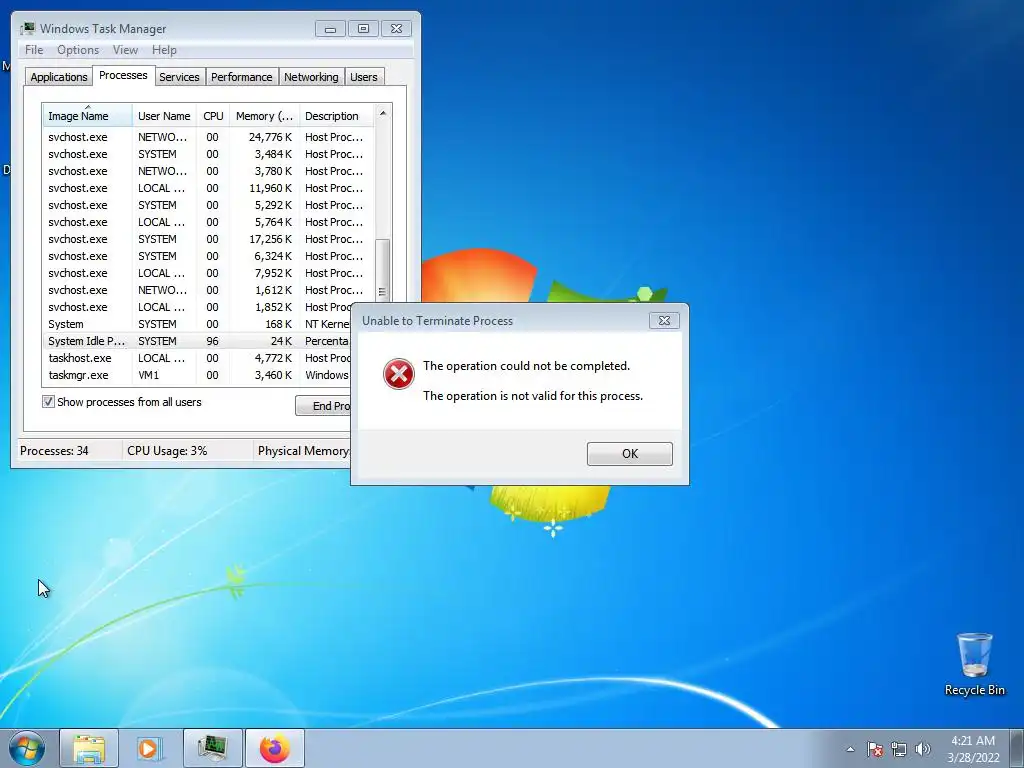
Task: Select the taskhost.exe process row
Action: [197, 358]
